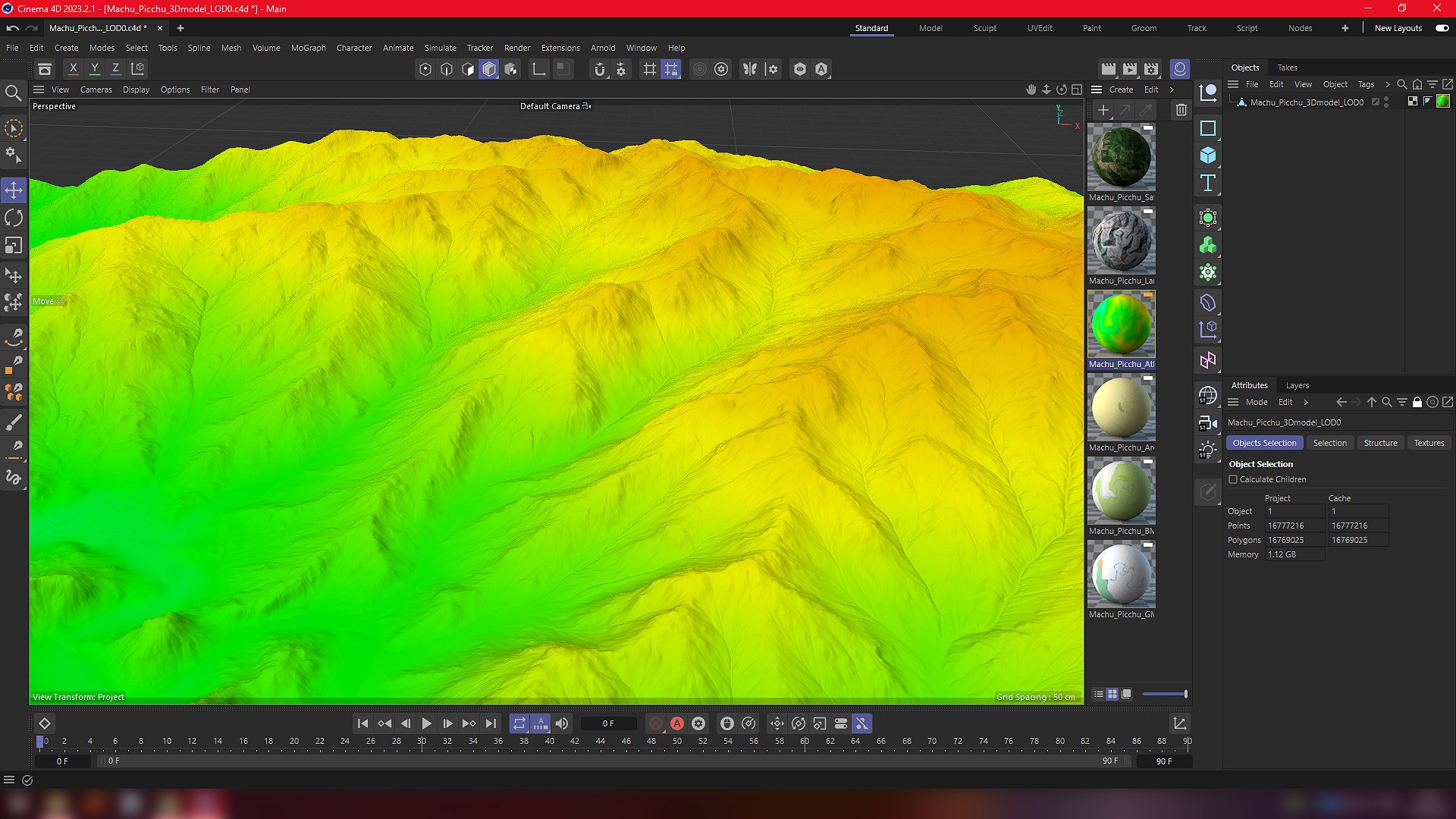1456x819 pixels.
Task: Click the Autokeying red A button
Action: [677, 723]
